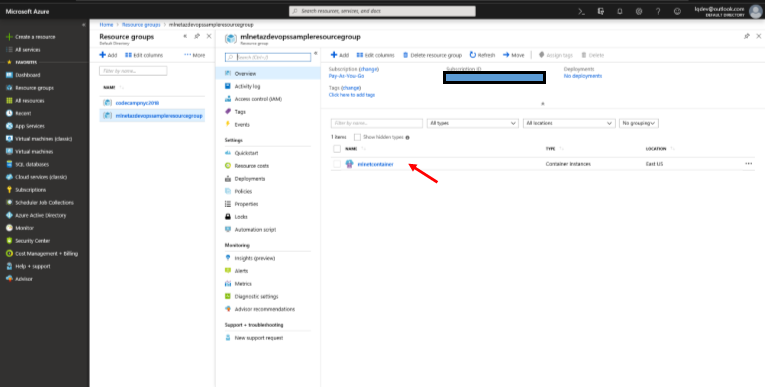The height and width of the screenshot is (387, 765).
Task: Open the All locations dropdown
Action: click(569, 123)
